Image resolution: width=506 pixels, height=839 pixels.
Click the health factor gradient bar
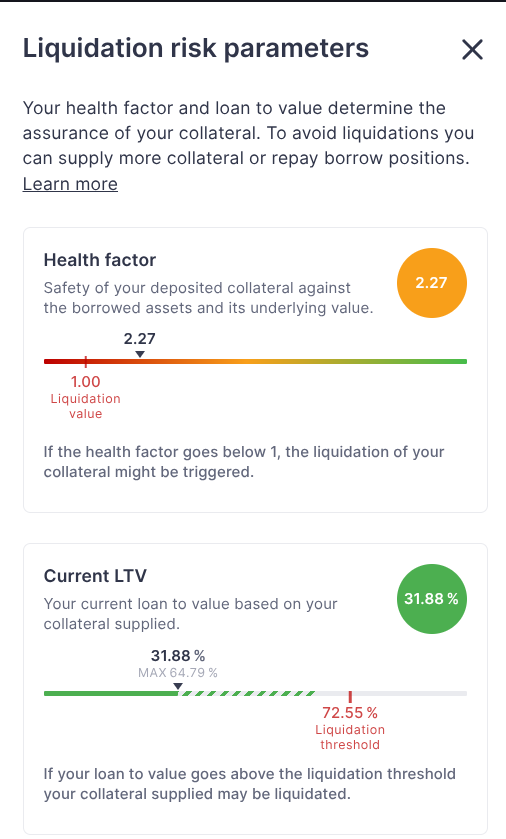(255, 362)
